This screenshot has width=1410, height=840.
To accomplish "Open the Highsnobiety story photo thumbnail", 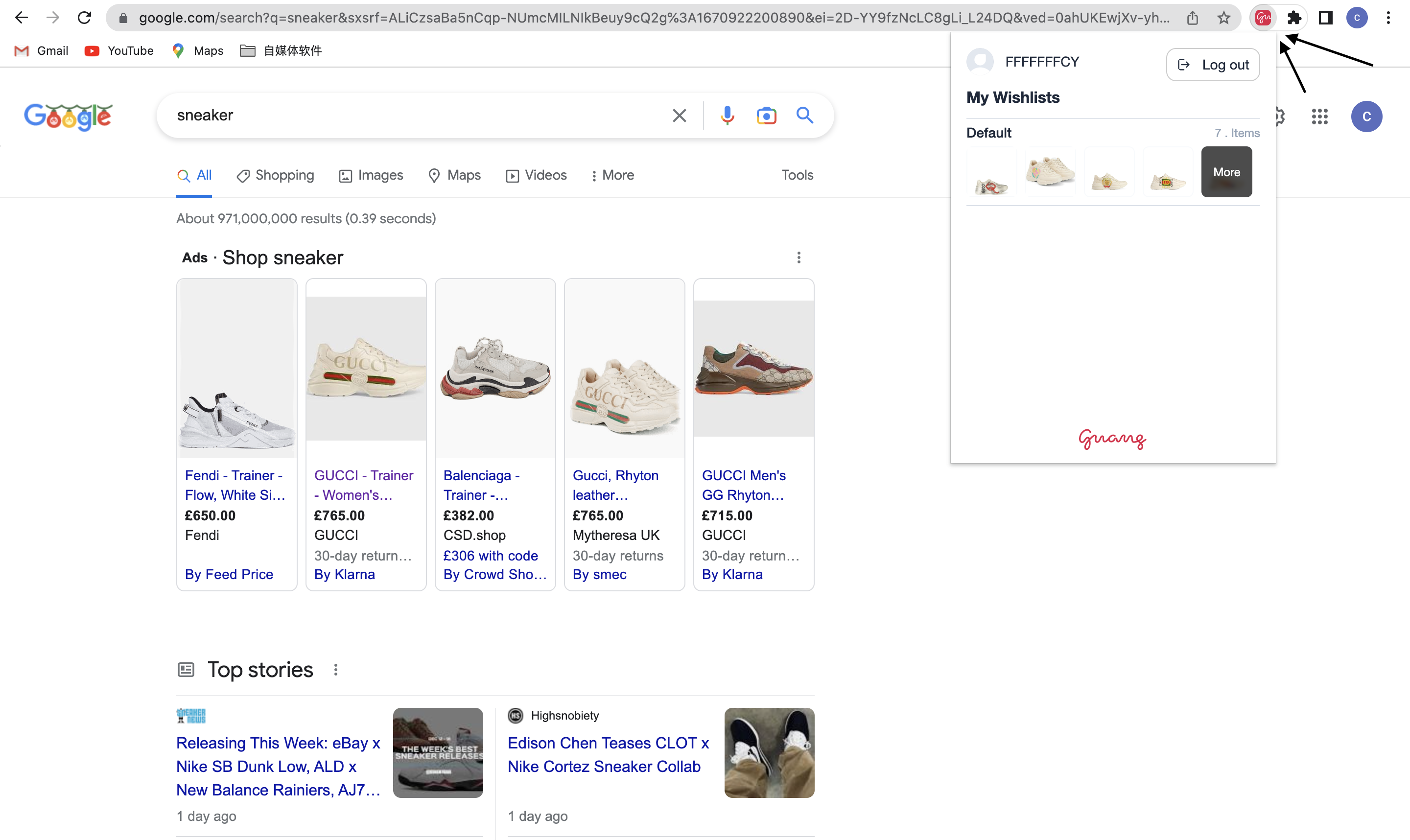I will (769, 753).
